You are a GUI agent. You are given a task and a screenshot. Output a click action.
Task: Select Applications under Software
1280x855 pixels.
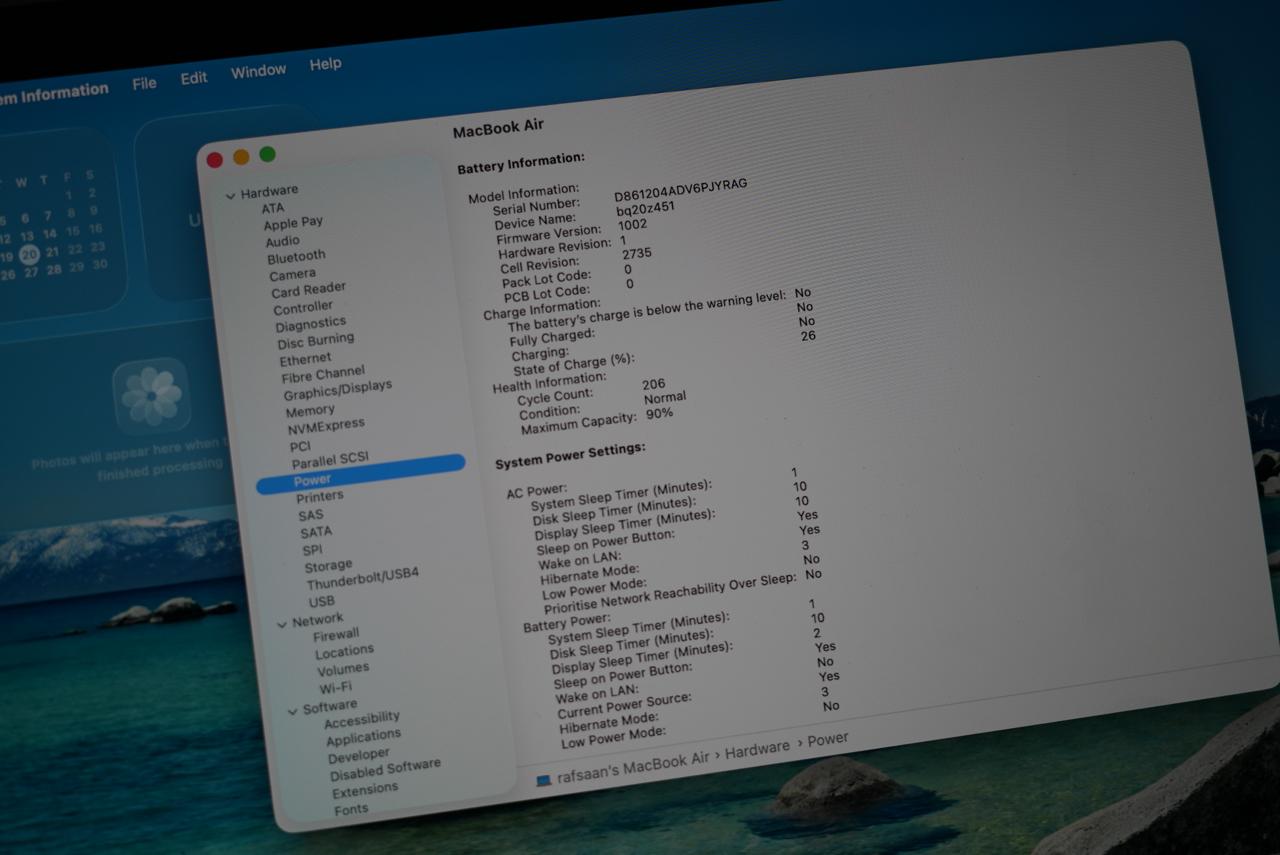363,738
